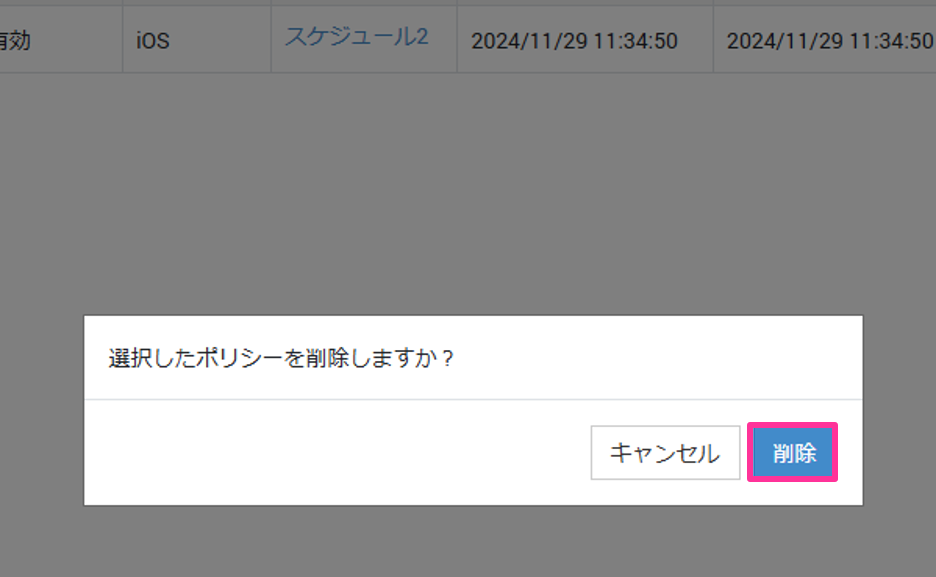Click the 11:34:50 time in the last column

coord(891,41)
